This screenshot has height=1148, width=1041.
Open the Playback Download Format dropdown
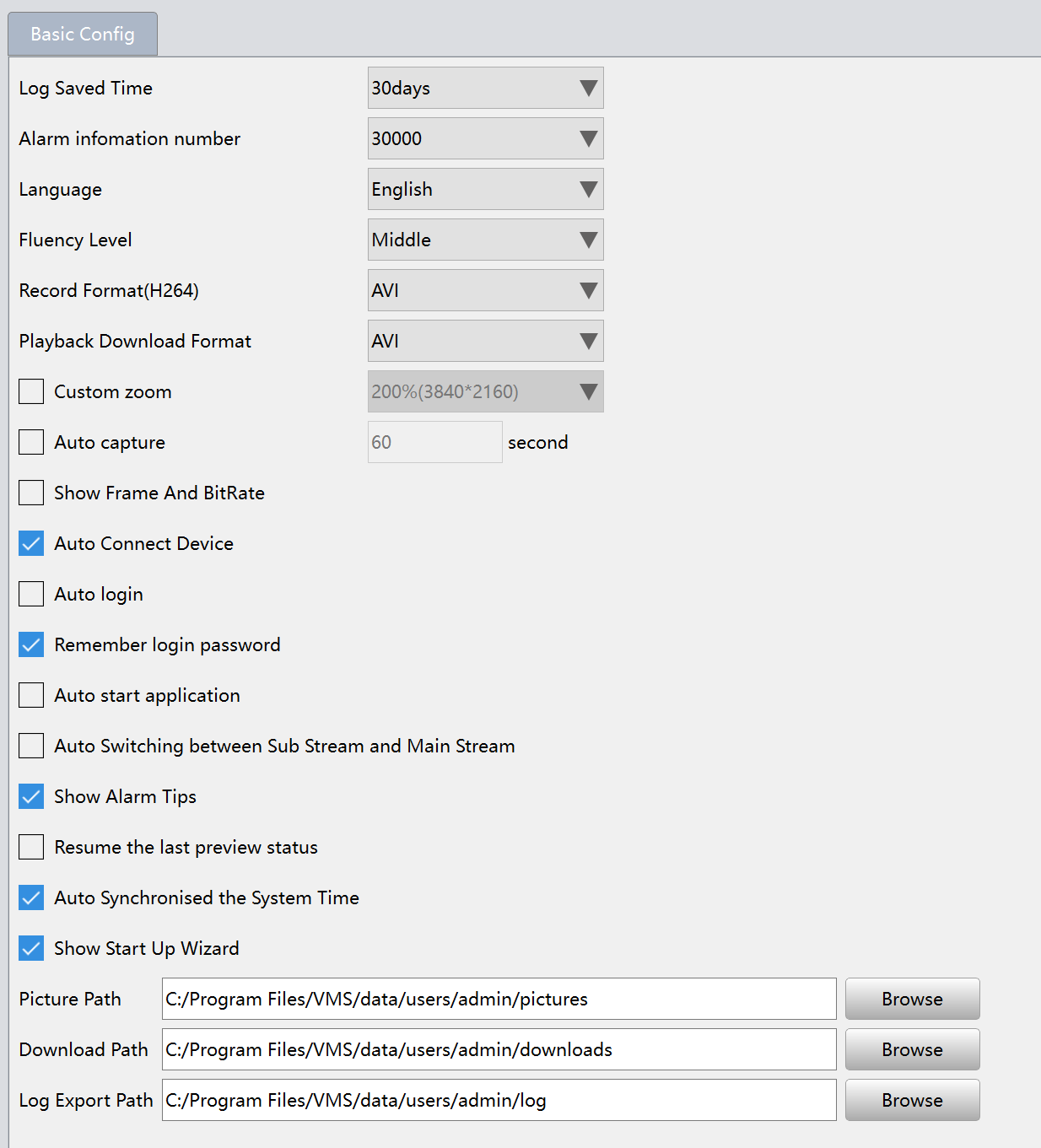486,341
